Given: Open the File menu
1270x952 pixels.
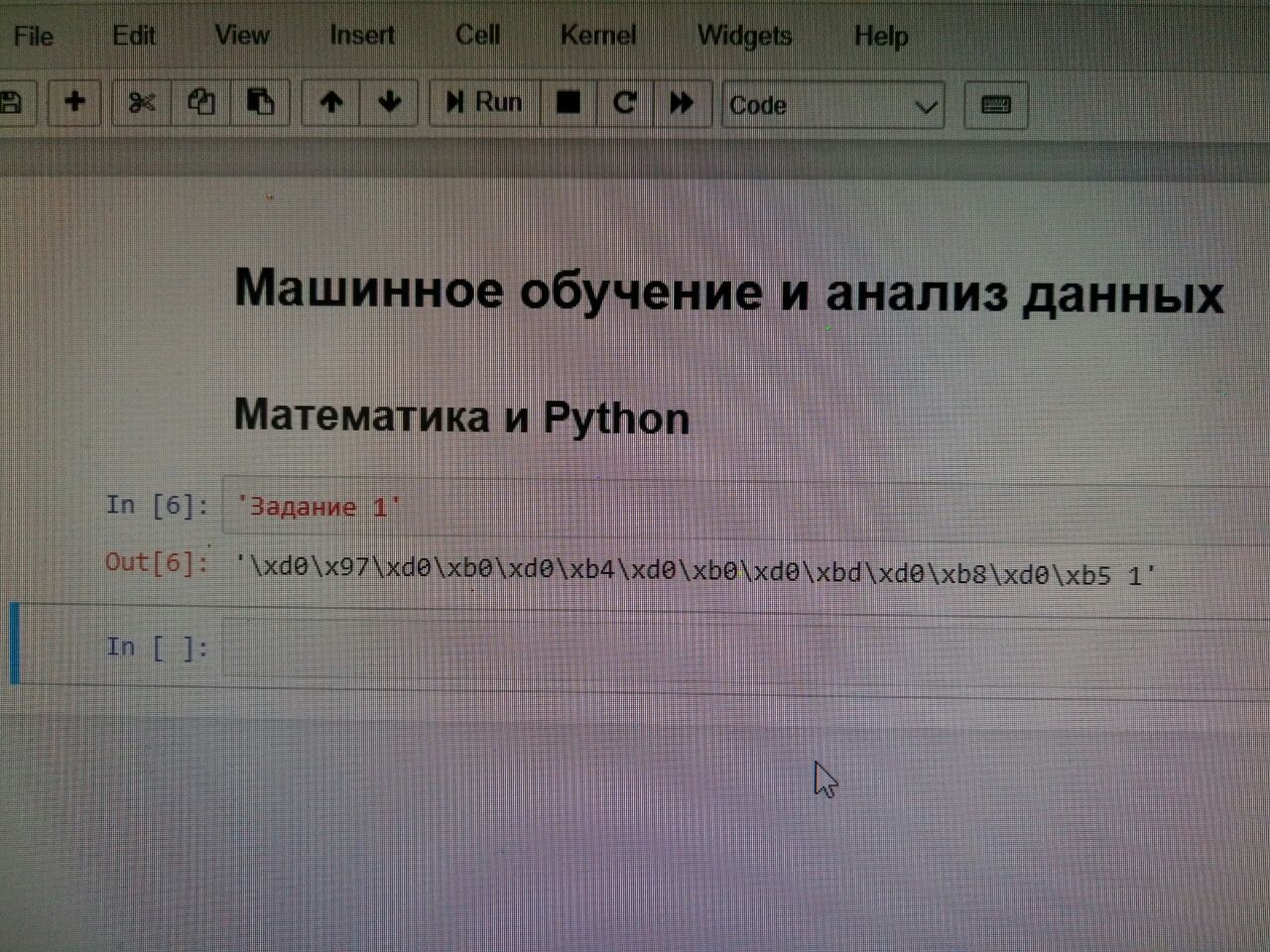Looking at the screenshot, I should [x=33, y=37].
